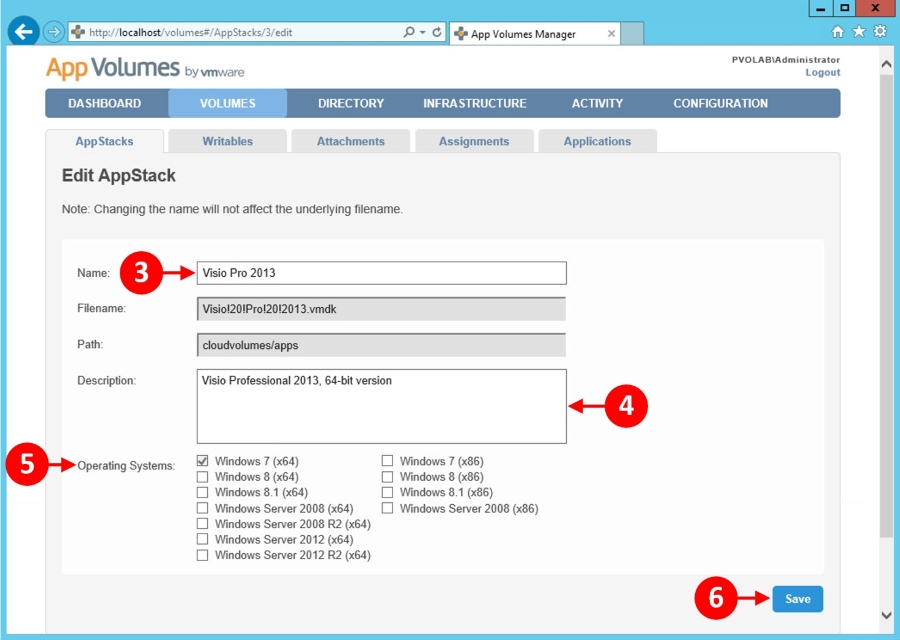Open the DIRECTORY menu

pos(351,103)
